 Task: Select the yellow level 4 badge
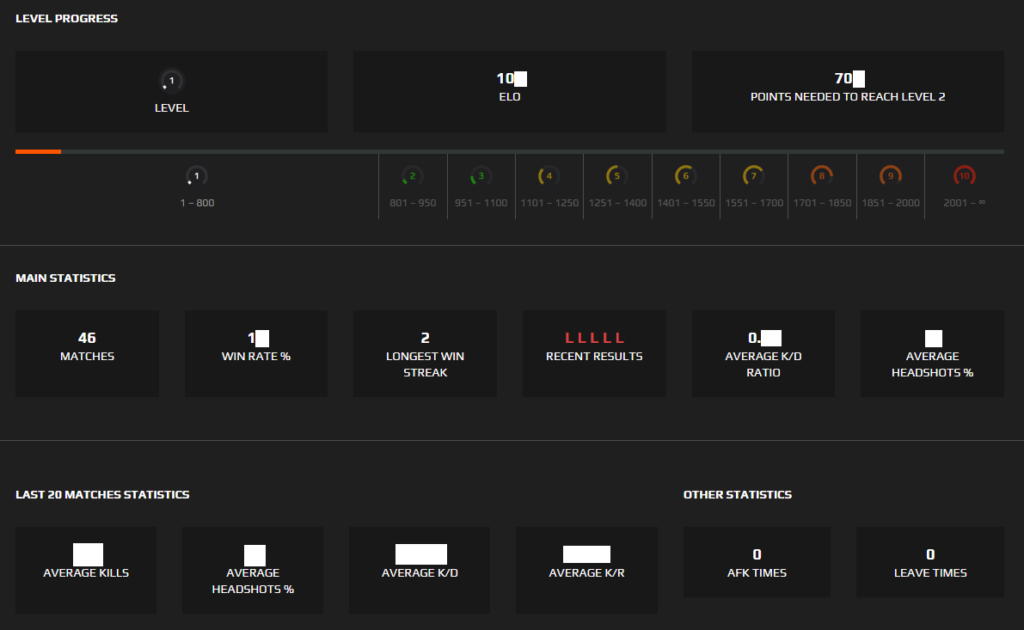[548, 175]
